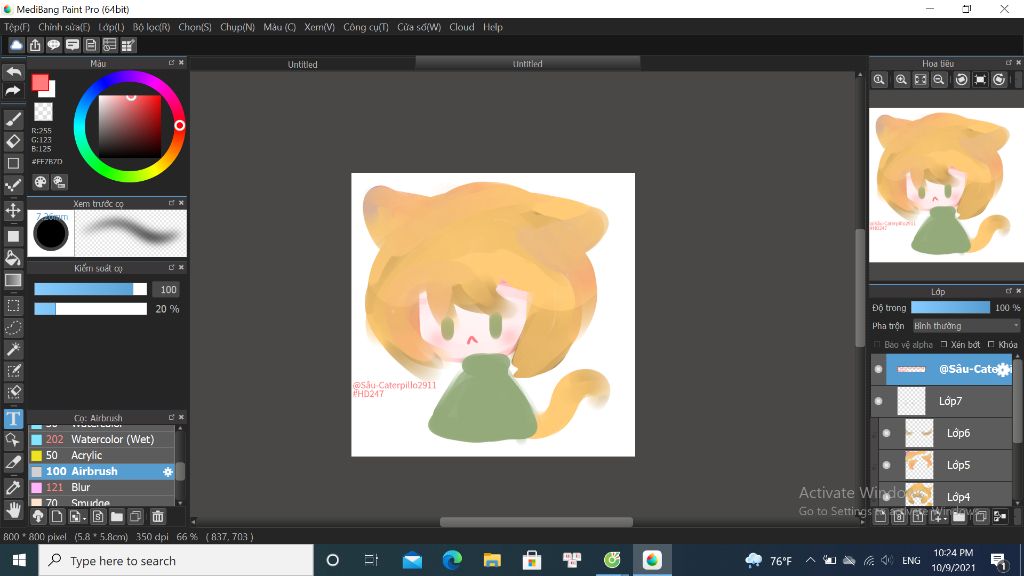The height and width of the screenshot is (576, 1024).
Task: Click zoom out icon in Navigator
Action: (x=938, y=80)
